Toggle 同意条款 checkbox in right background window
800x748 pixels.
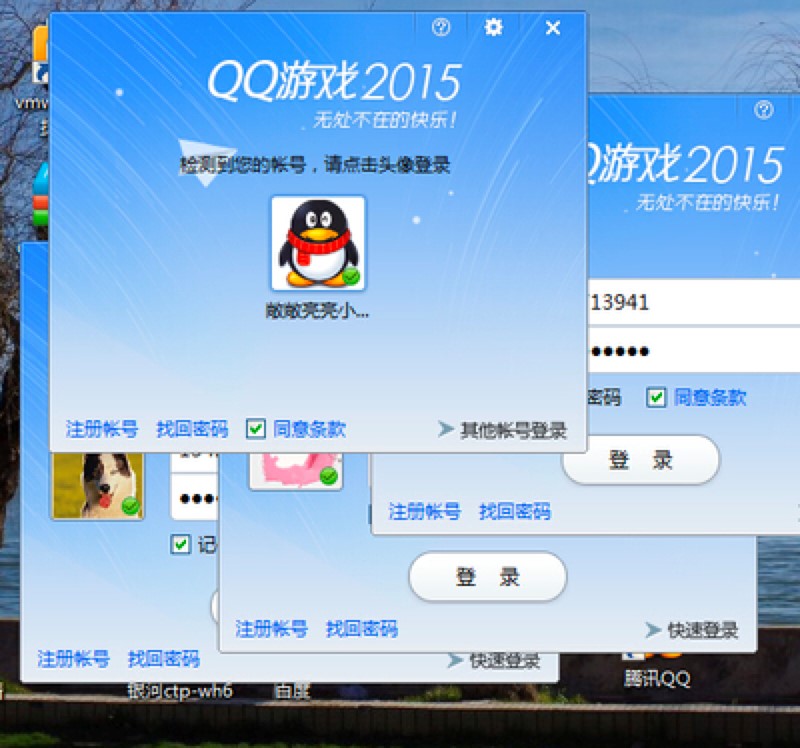[x=656, y=397]
